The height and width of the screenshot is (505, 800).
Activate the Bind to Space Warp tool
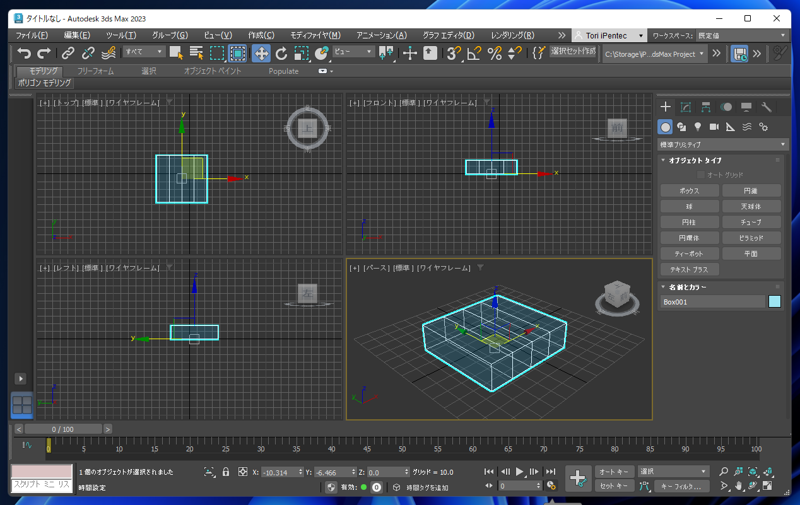[109, 53]
